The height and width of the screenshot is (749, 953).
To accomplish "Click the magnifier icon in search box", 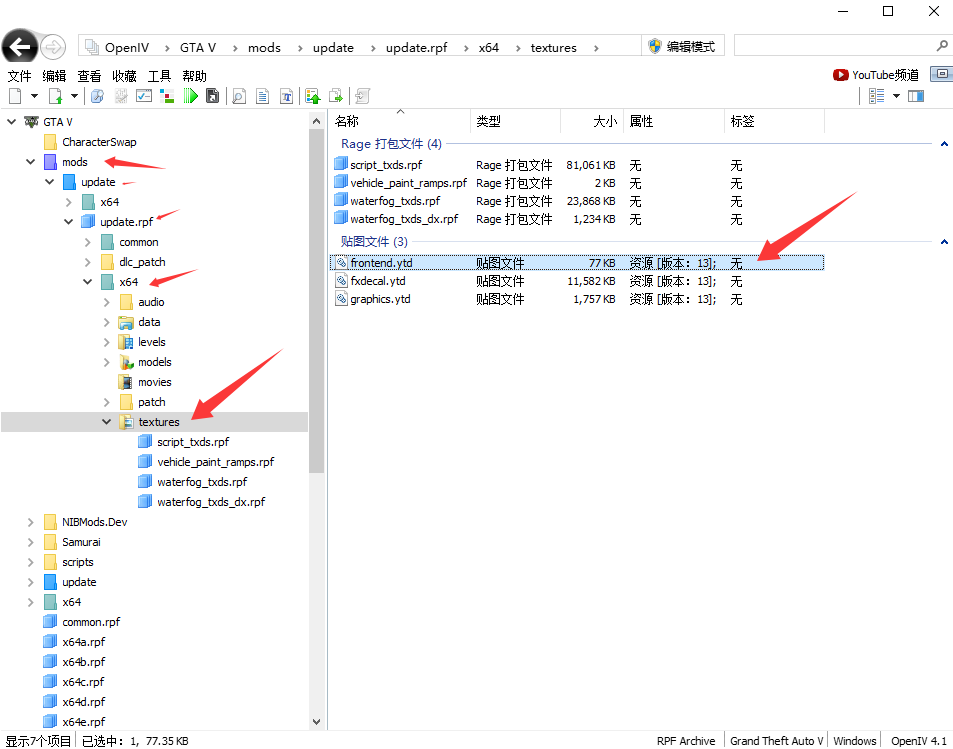I will 942,46.
